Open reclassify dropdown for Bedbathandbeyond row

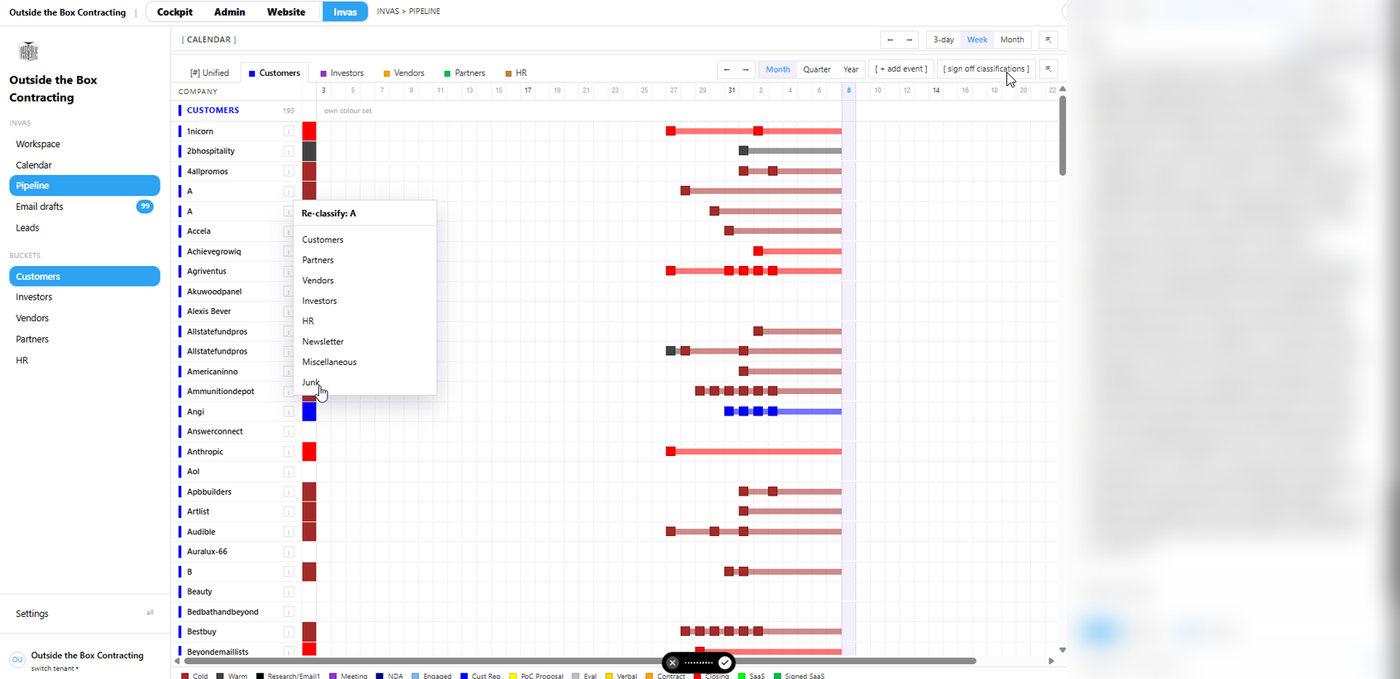tap(288, 611)
